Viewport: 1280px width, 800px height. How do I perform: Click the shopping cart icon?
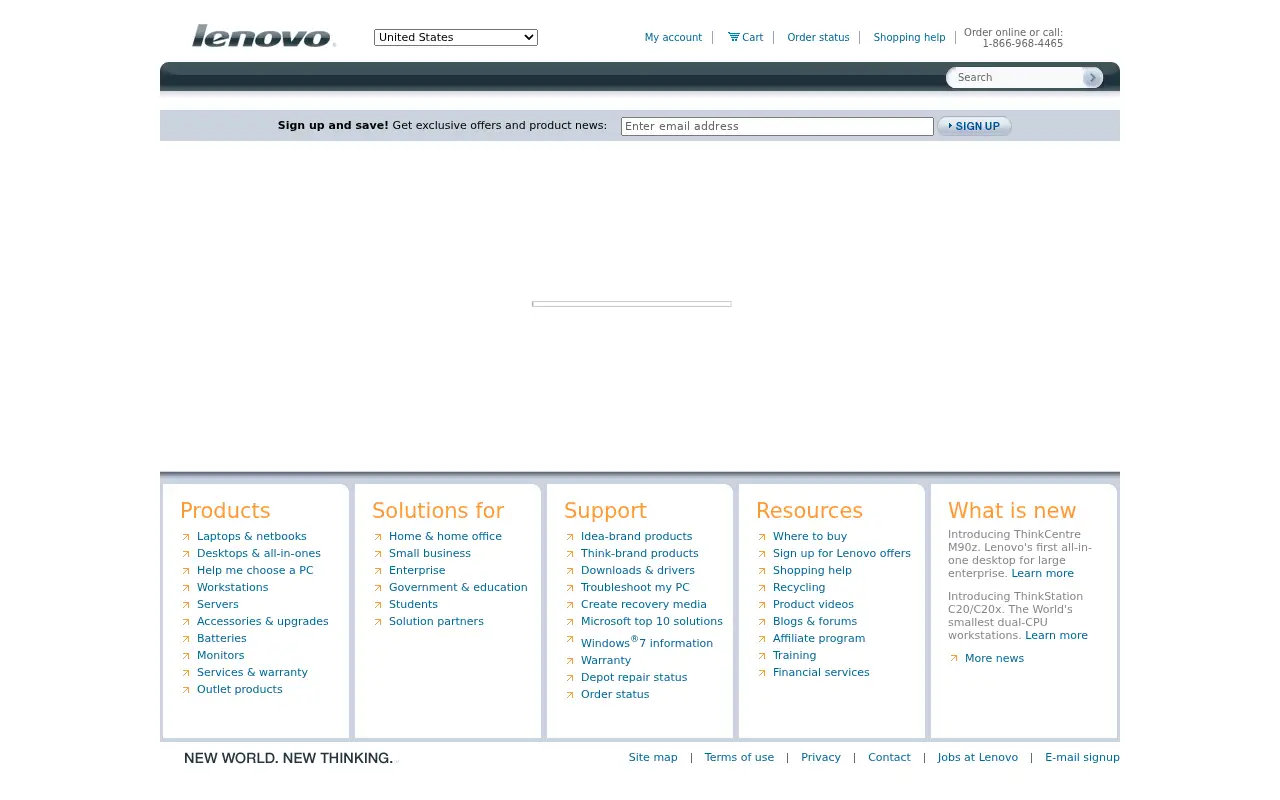[x=734, y=37]
